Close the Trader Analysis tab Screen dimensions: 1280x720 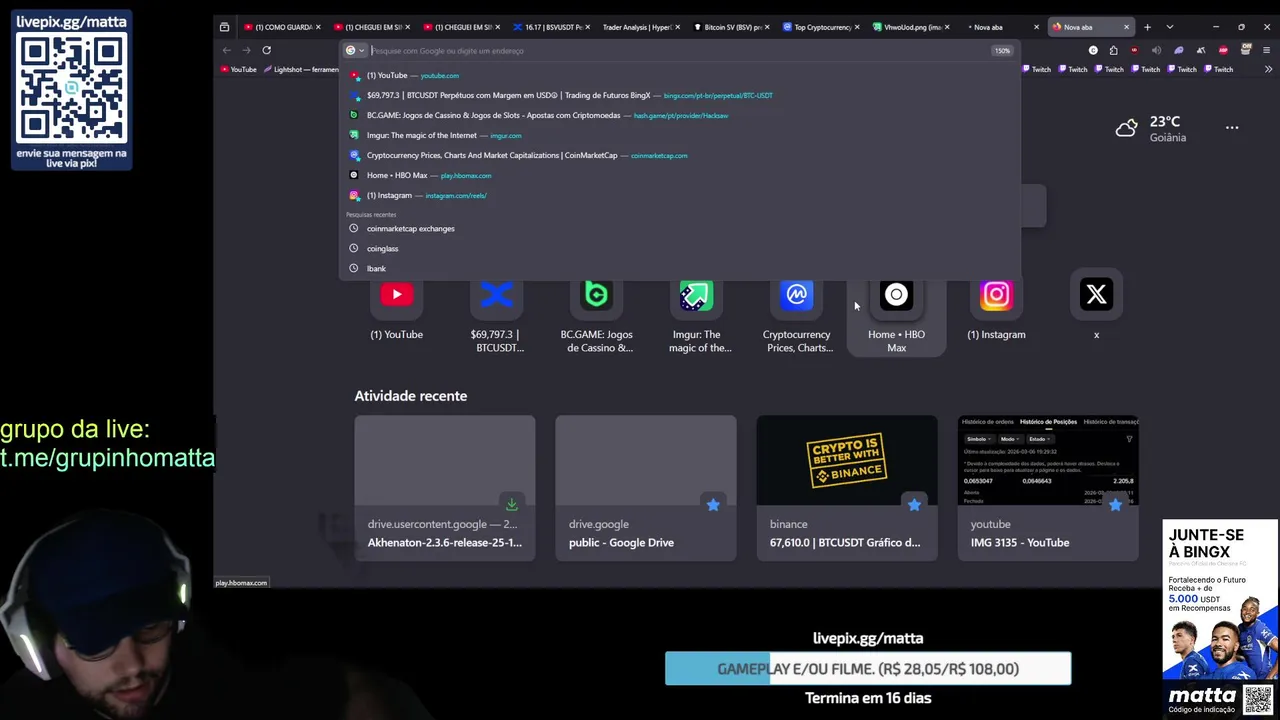677,27
